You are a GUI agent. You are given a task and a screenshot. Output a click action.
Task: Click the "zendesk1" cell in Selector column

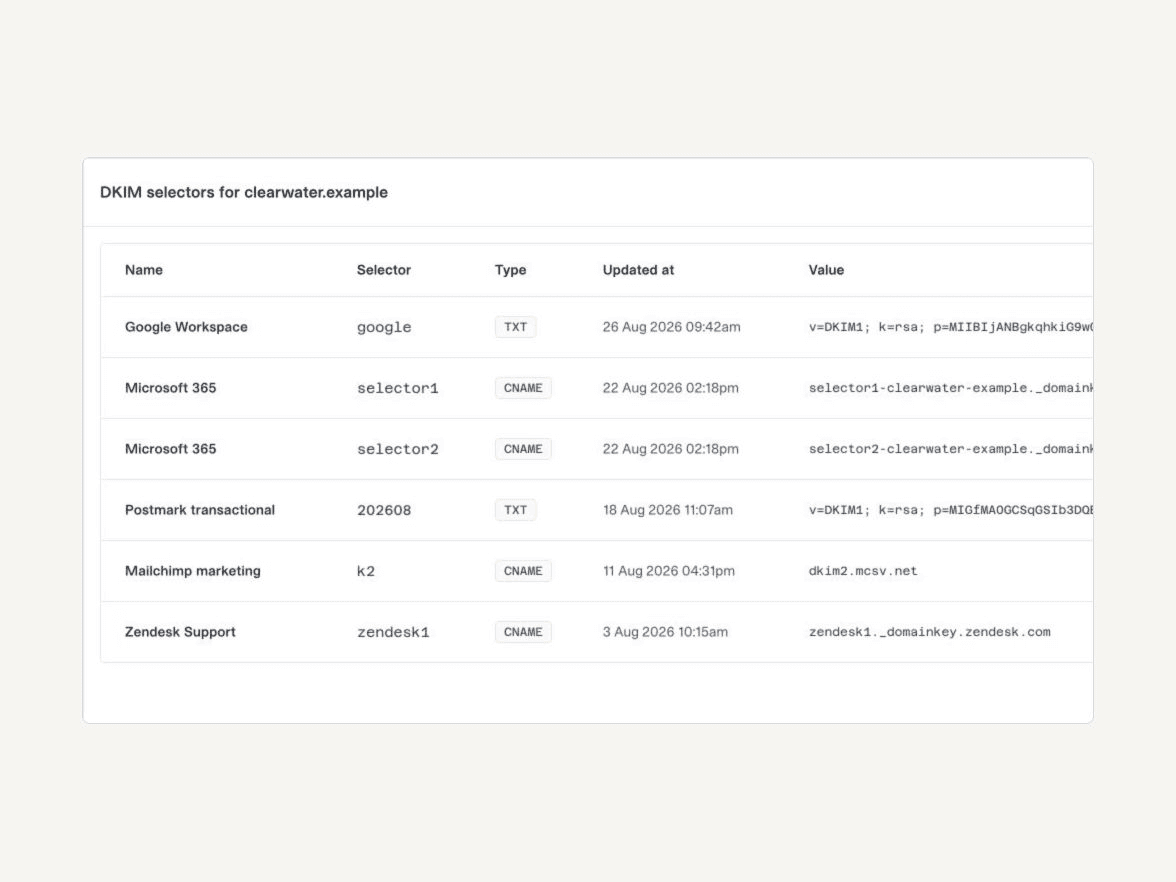(393, 632)
